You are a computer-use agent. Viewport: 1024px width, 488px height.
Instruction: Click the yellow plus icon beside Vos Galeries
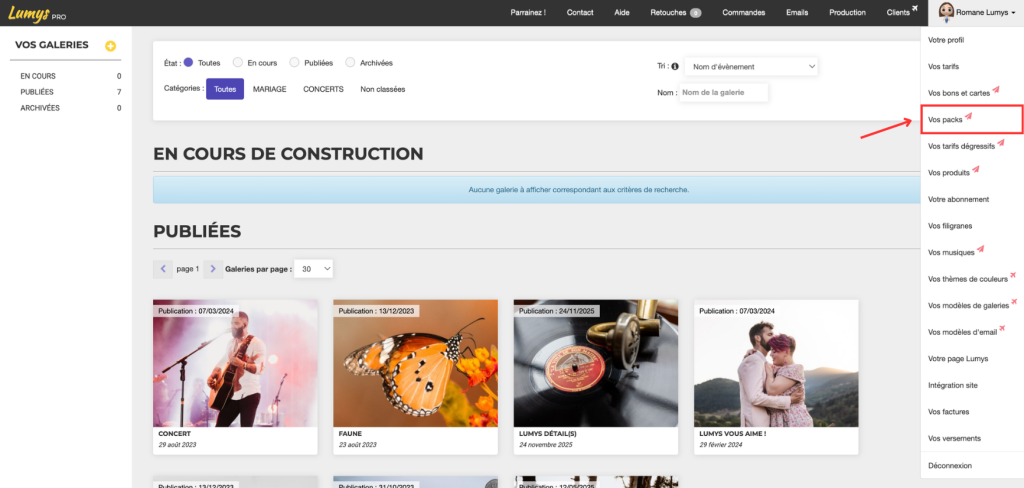pyautogui.click(x=110, y=46)
